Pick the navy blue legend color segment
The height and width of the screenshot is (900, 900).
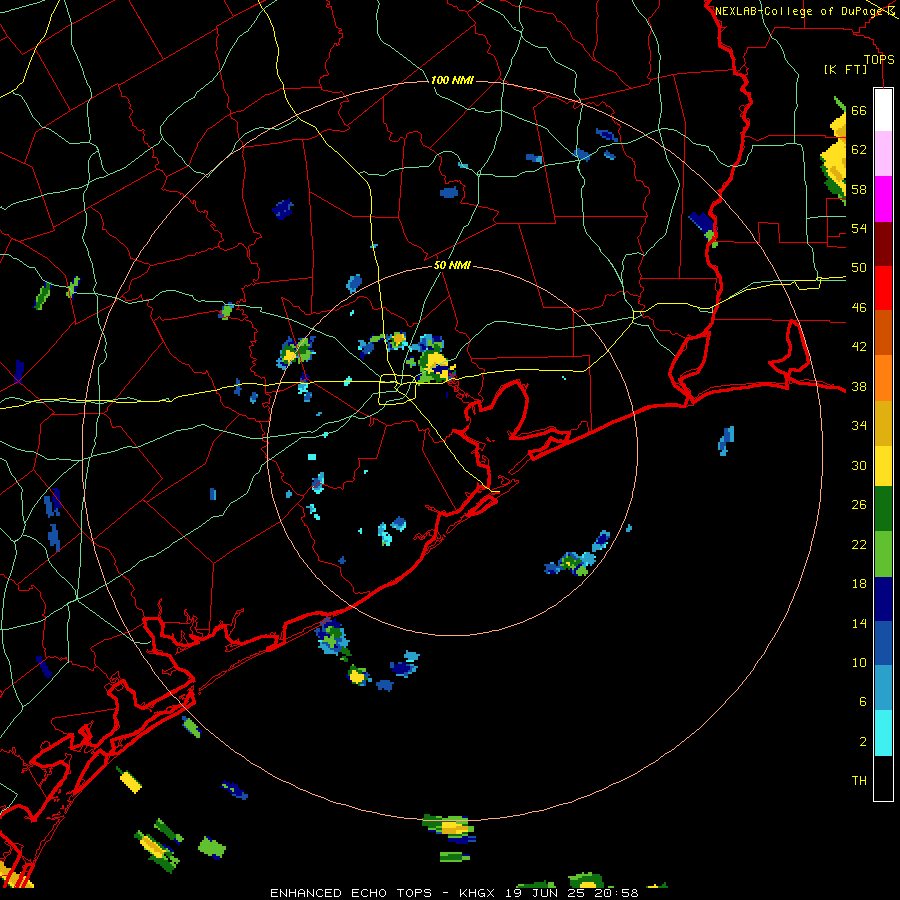click(883, 599)
